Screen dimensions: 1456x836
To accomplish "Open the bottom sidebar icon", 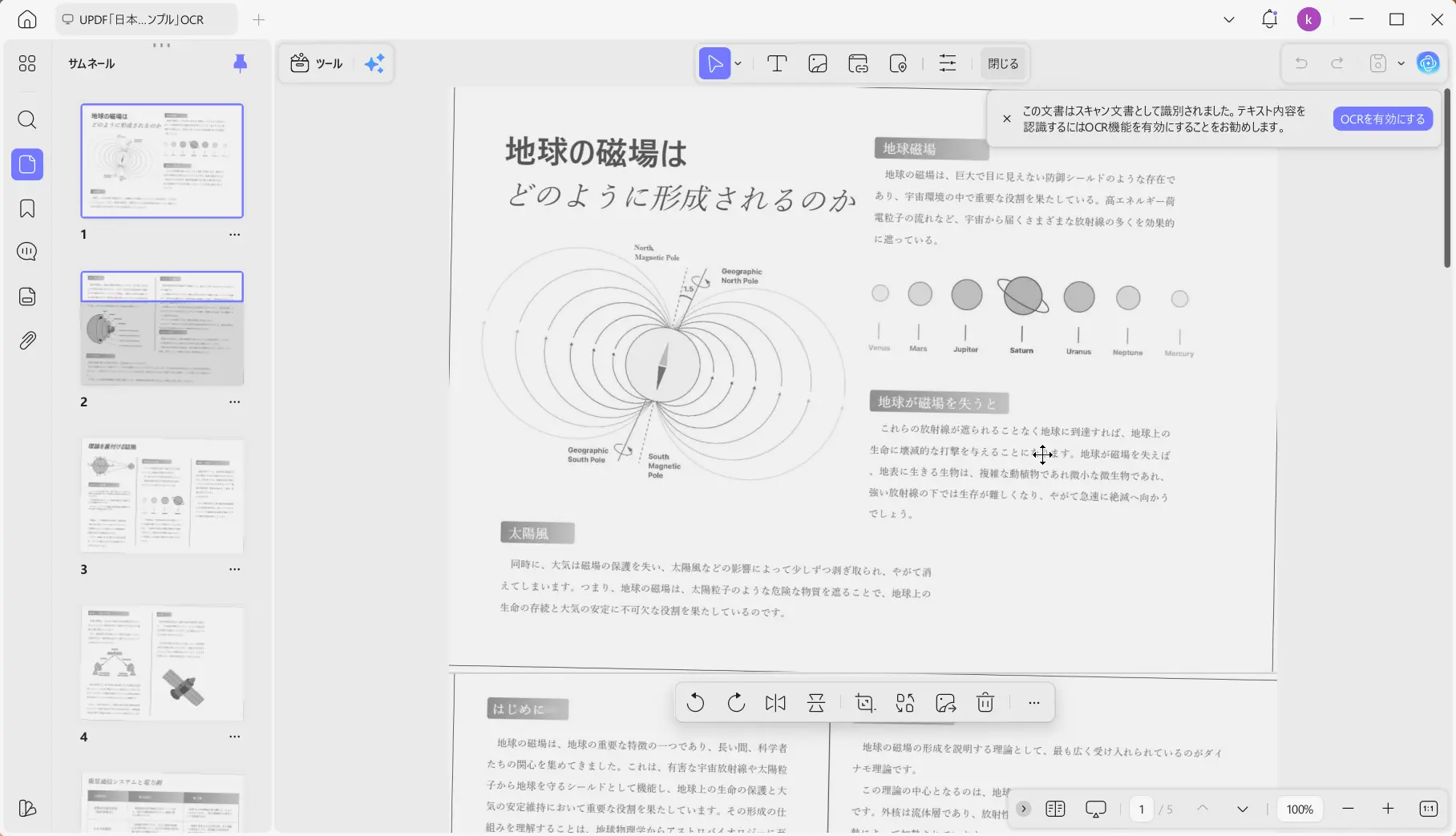I will pyautogui.click(x=27, y=808).
